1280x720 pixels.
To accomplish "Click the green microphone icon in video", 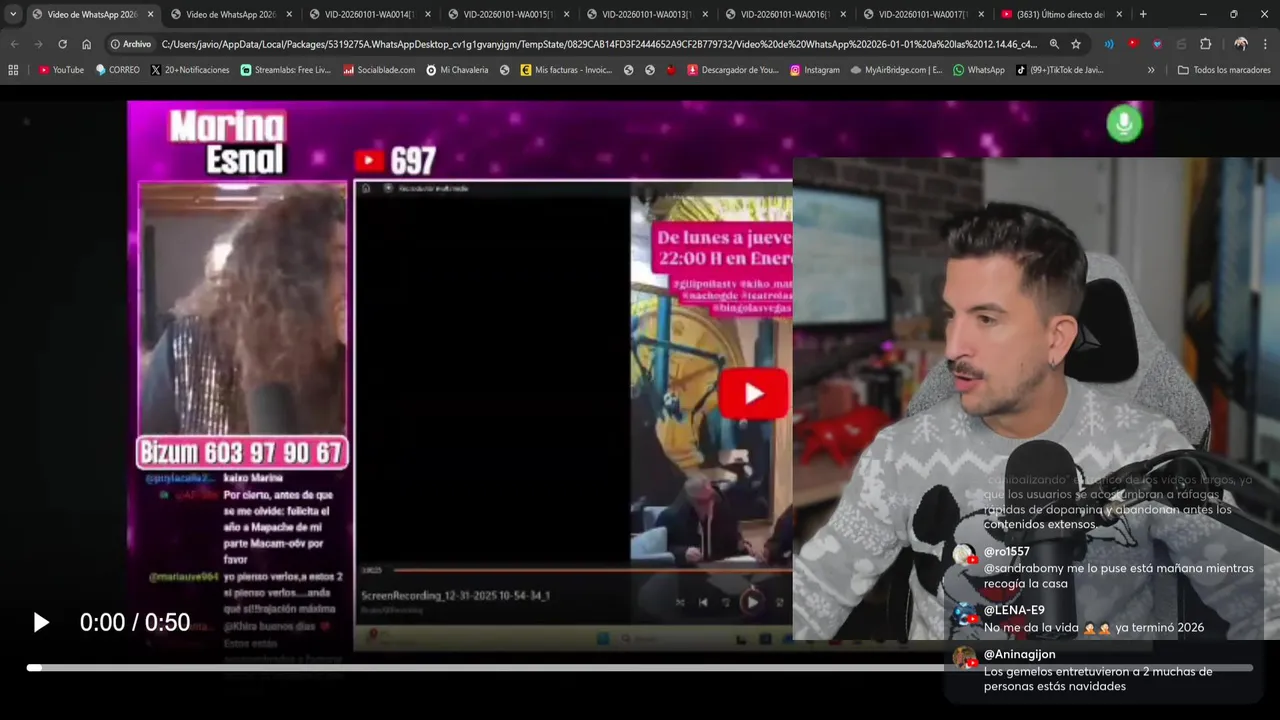I will click(x=1124, y=123).
